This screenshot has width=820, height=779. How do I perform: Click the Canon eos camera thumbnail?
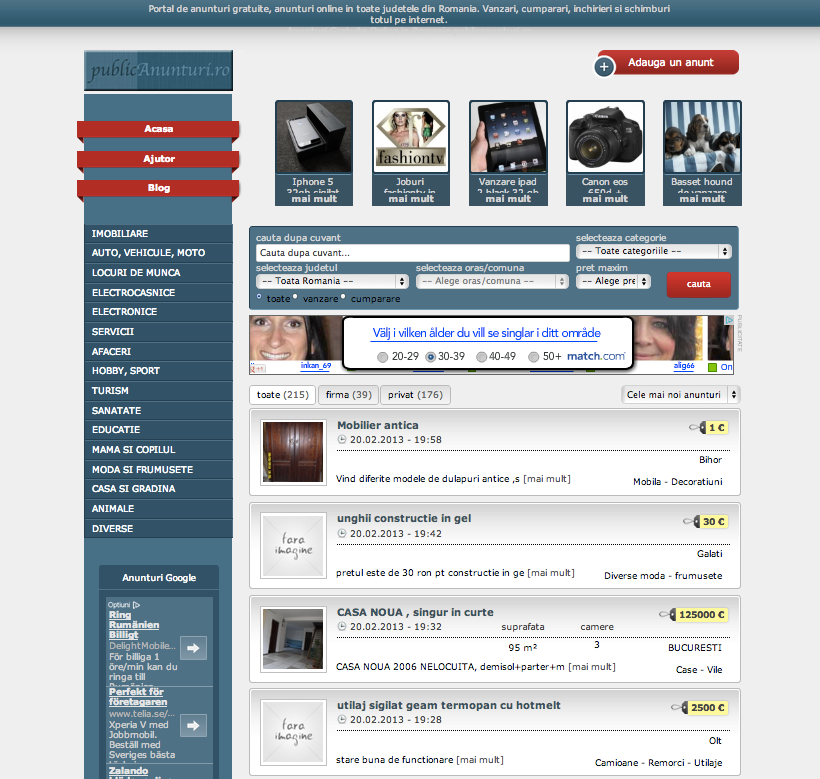(605, 137)
